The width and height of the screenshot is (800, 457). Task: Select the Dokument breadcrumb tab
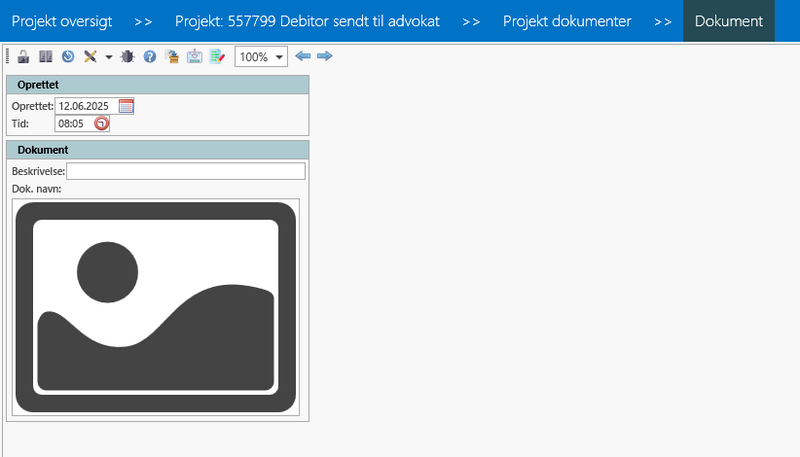[x=728, y=21]
